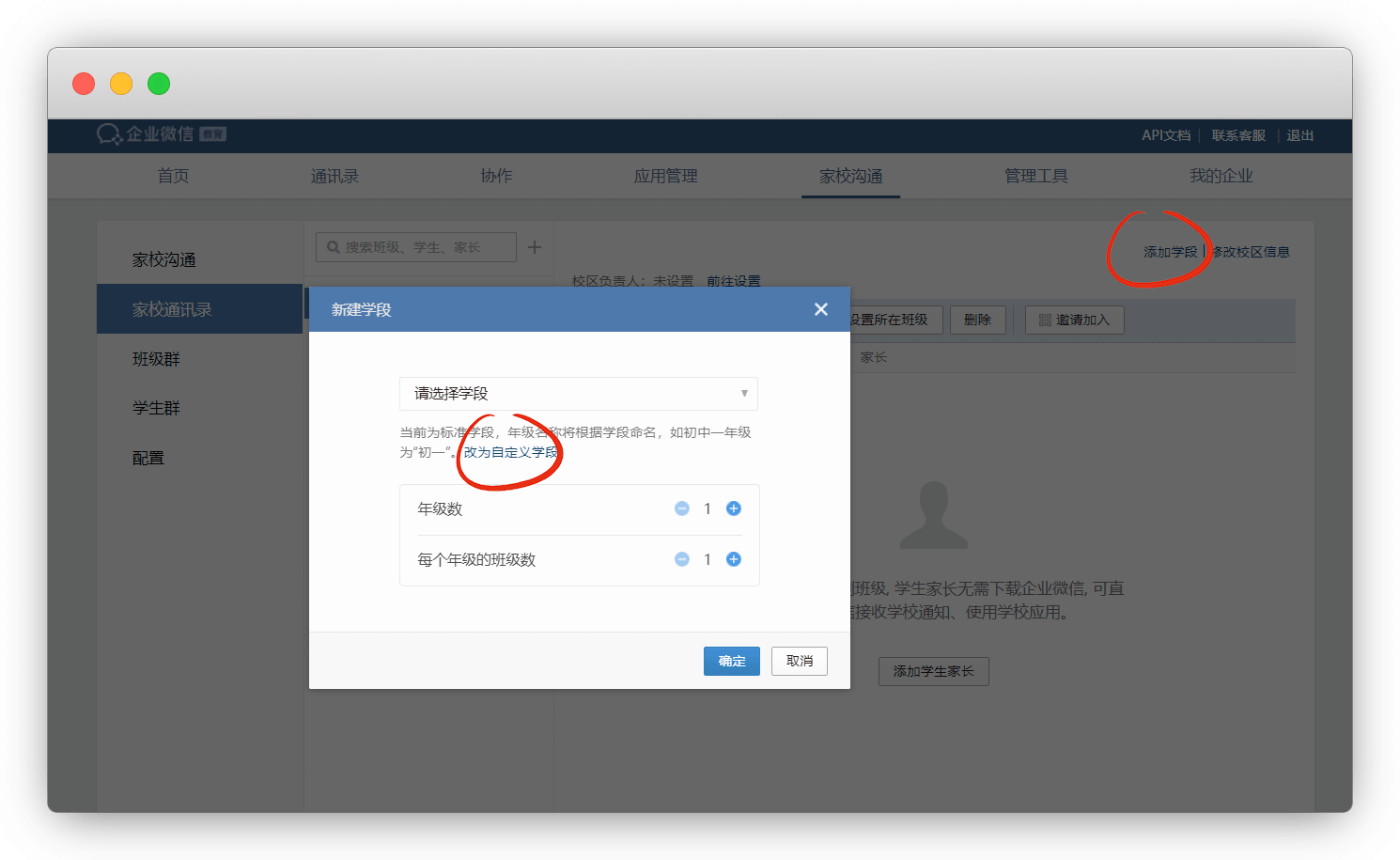Open 配置 in the left sidebar

pyautogui.click(x=148, y=458)
